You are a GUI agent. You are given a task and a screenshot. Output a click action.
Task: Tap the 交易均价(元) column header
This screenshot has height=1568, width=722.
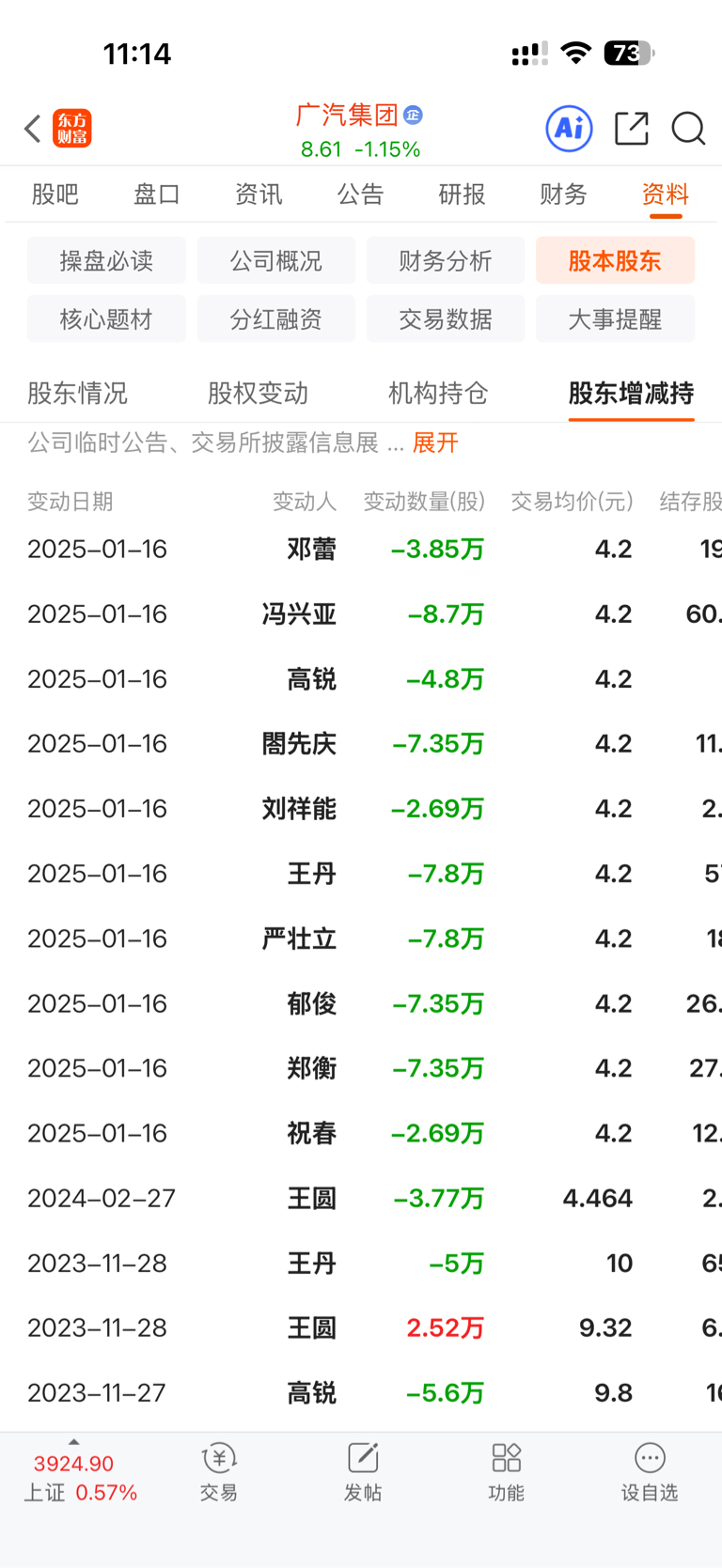(572, 502)
